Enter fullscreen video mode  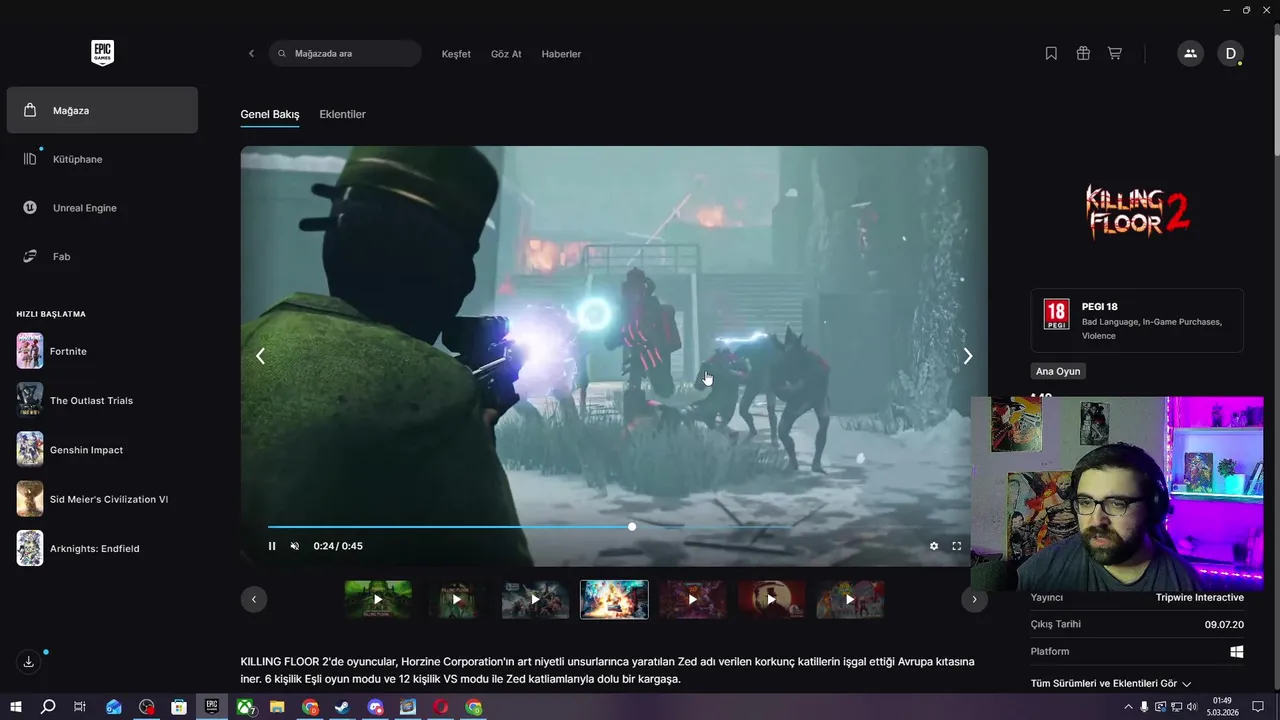957,546
